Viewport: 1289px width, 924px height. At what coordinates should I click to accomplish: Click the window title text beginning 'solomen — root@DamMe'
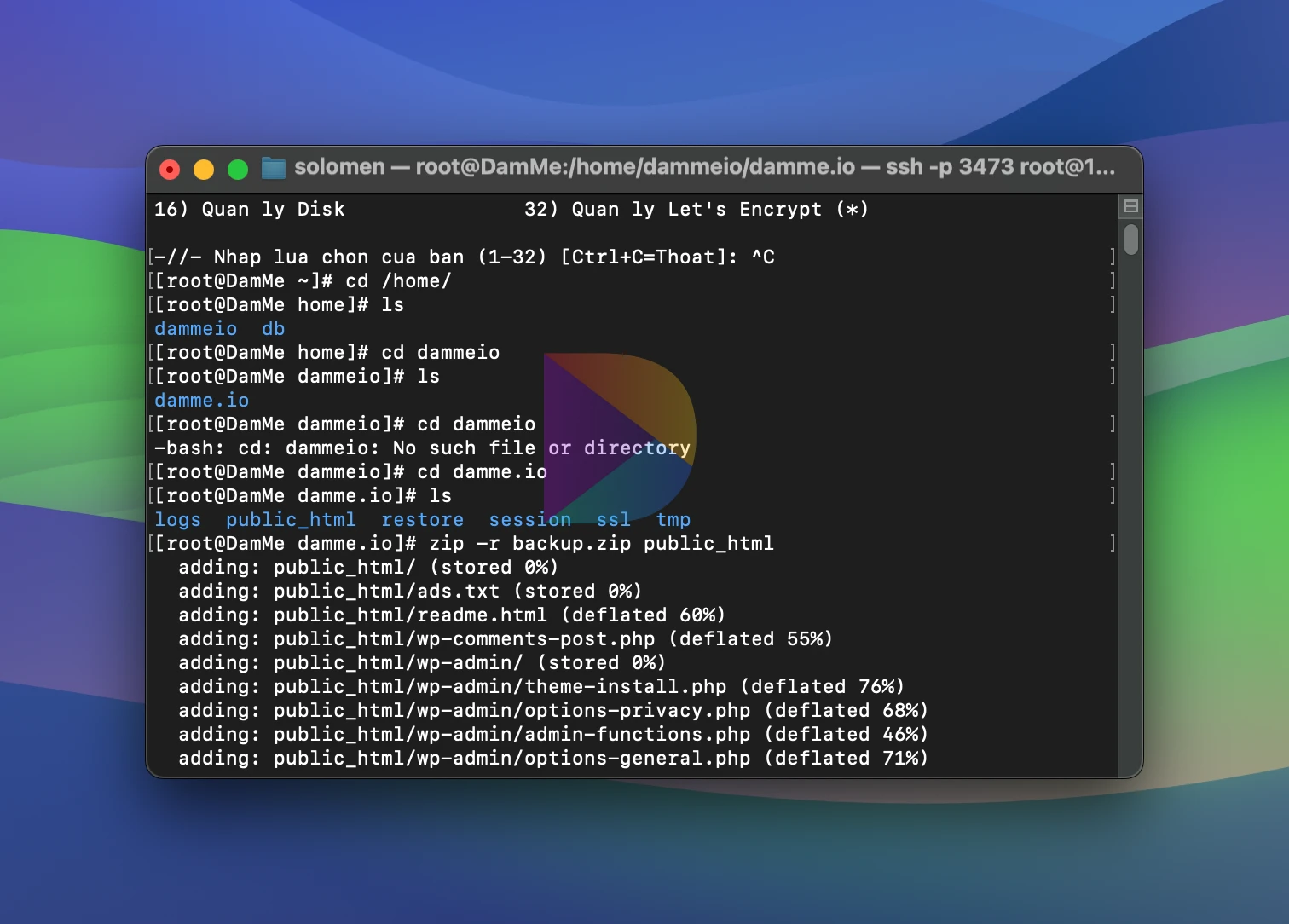coord(704,166)
